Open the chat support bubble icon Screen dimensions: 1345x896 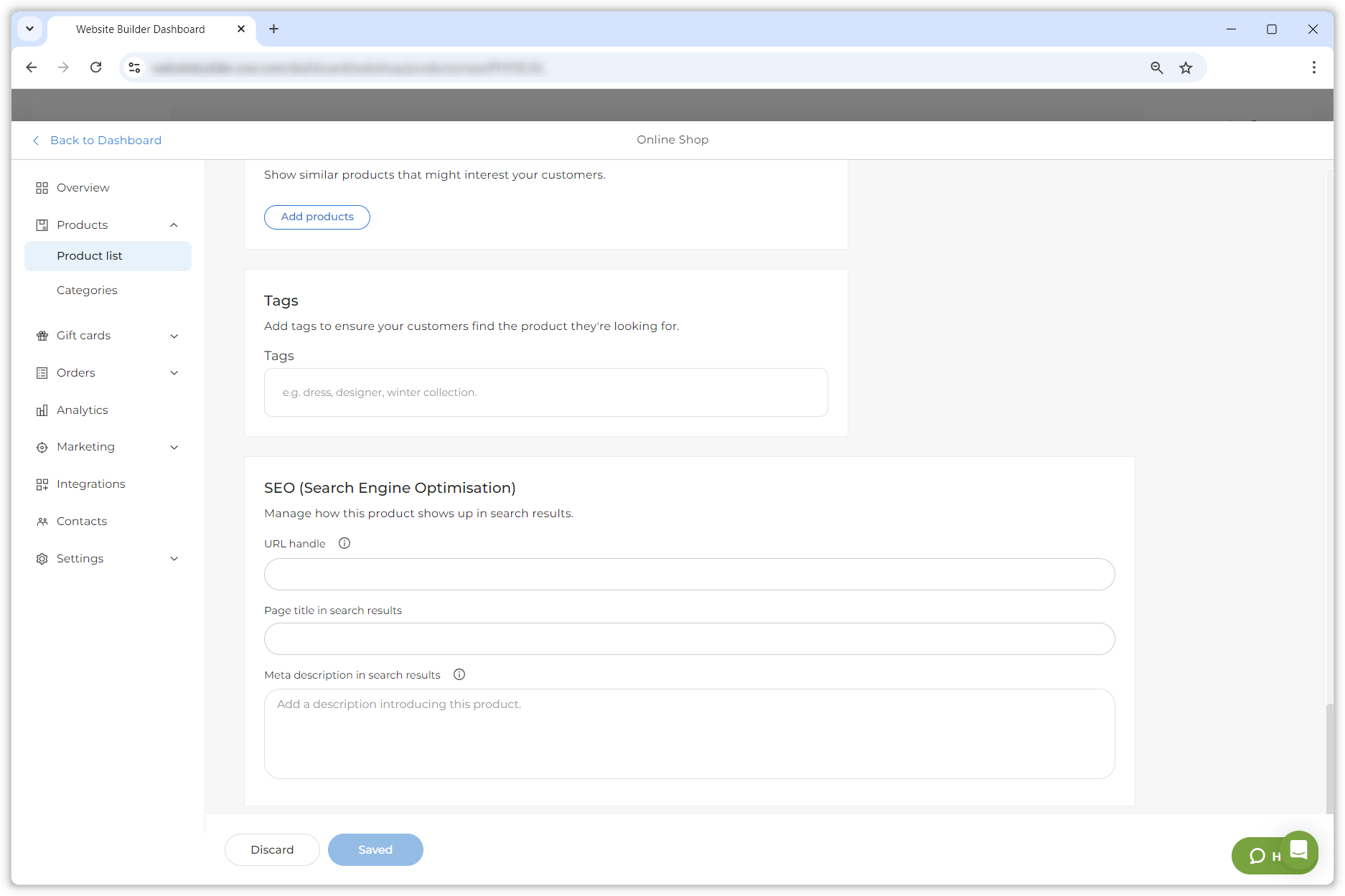(1298, 850)
